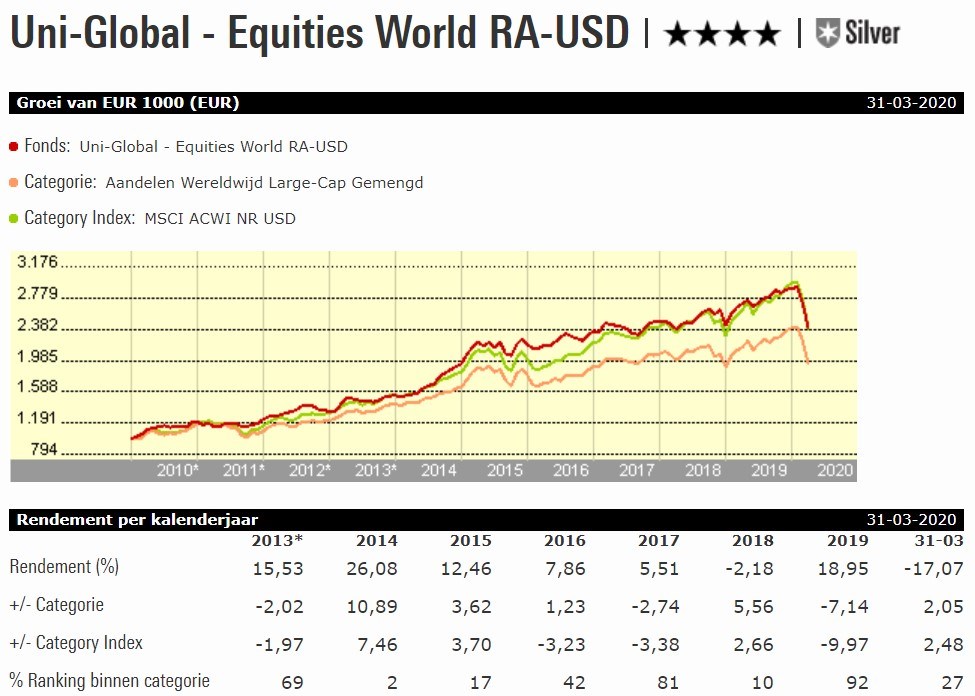Click the 2010* label on chart axis

[178, 470]
